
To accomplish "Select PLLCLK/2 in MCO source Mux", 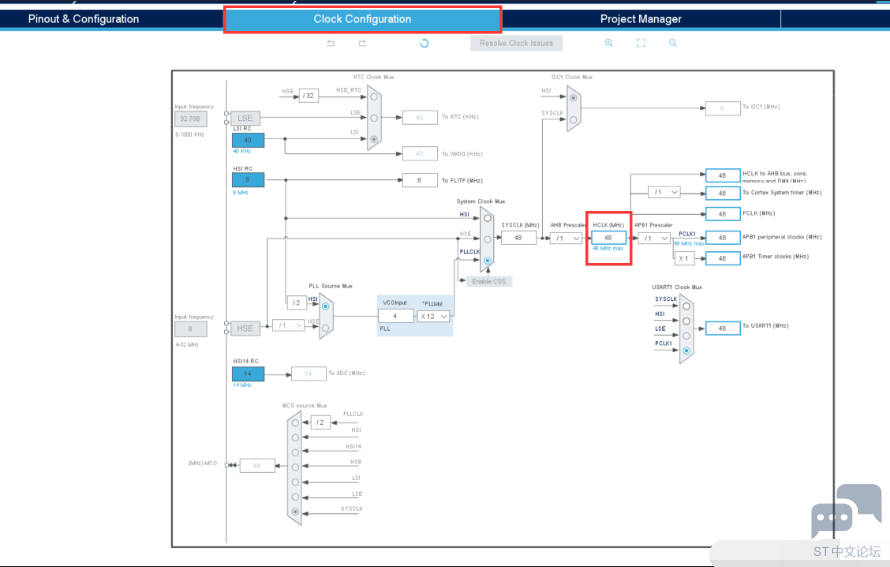I will tap(295, 423).
